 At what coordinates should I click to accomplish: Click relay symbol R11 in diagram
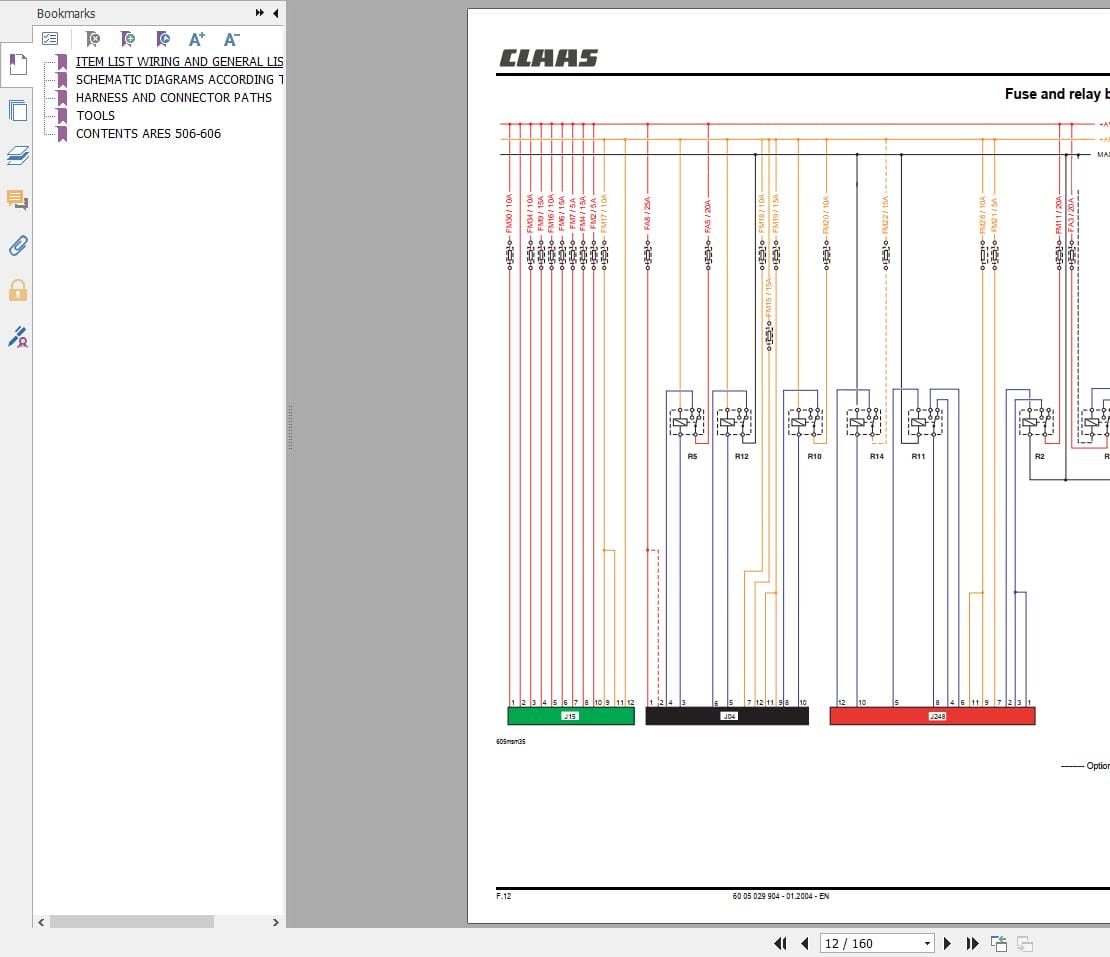click(x=925, y=422)
